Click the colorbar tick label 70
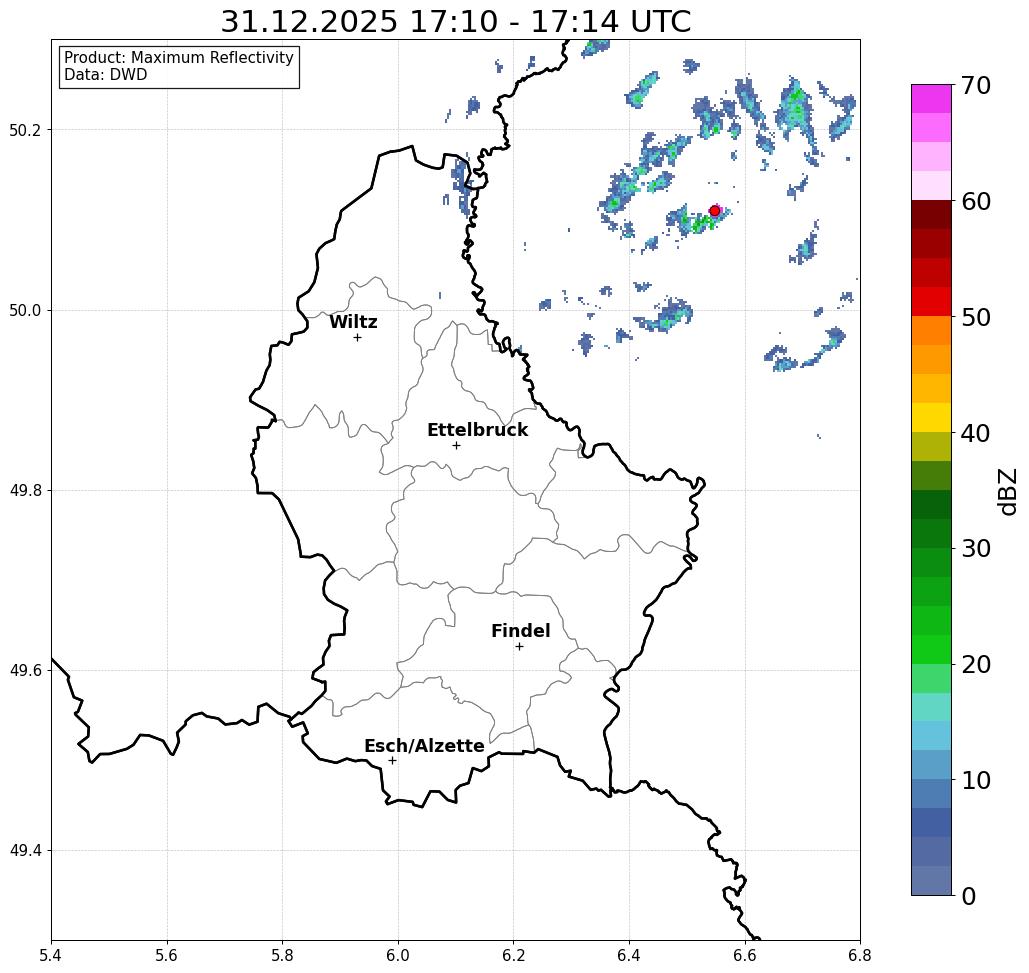This screenshot has width=1029, height=973. 976,85
